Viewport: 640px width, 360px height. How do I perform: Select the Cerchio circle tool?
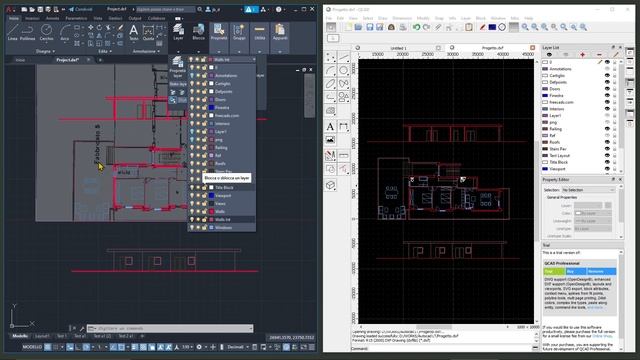click(47, 32)
